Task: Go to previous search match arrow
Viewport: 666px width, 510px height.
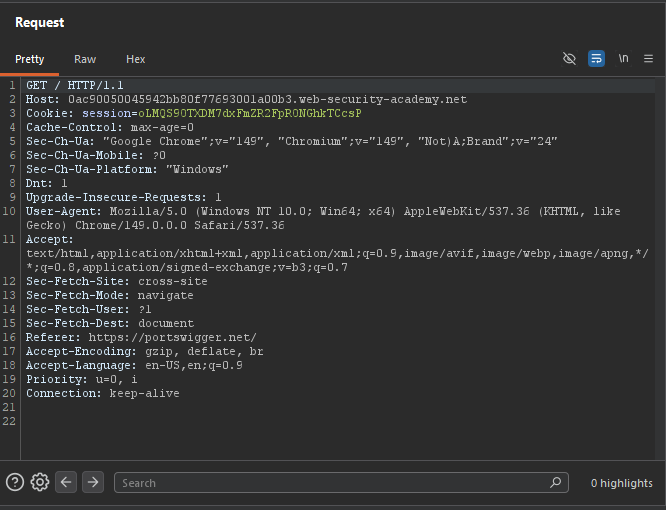Action: tap(66, 482)
